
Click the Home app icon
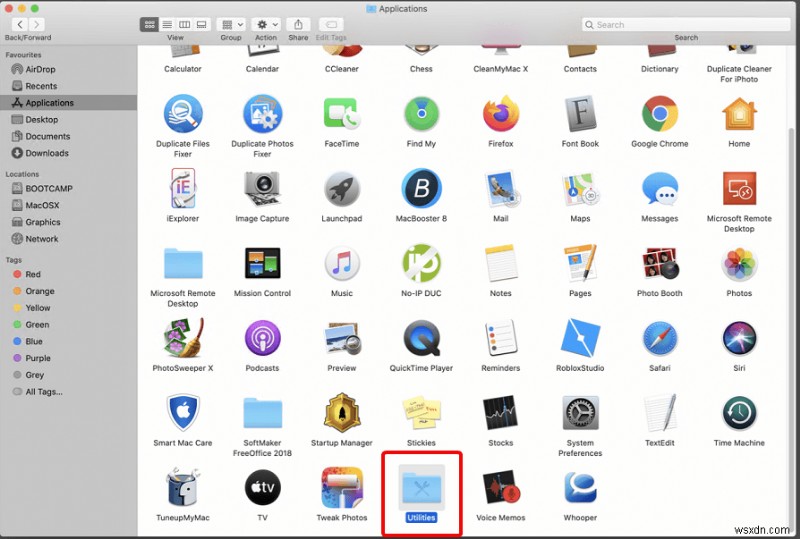(x=739, y=114)
